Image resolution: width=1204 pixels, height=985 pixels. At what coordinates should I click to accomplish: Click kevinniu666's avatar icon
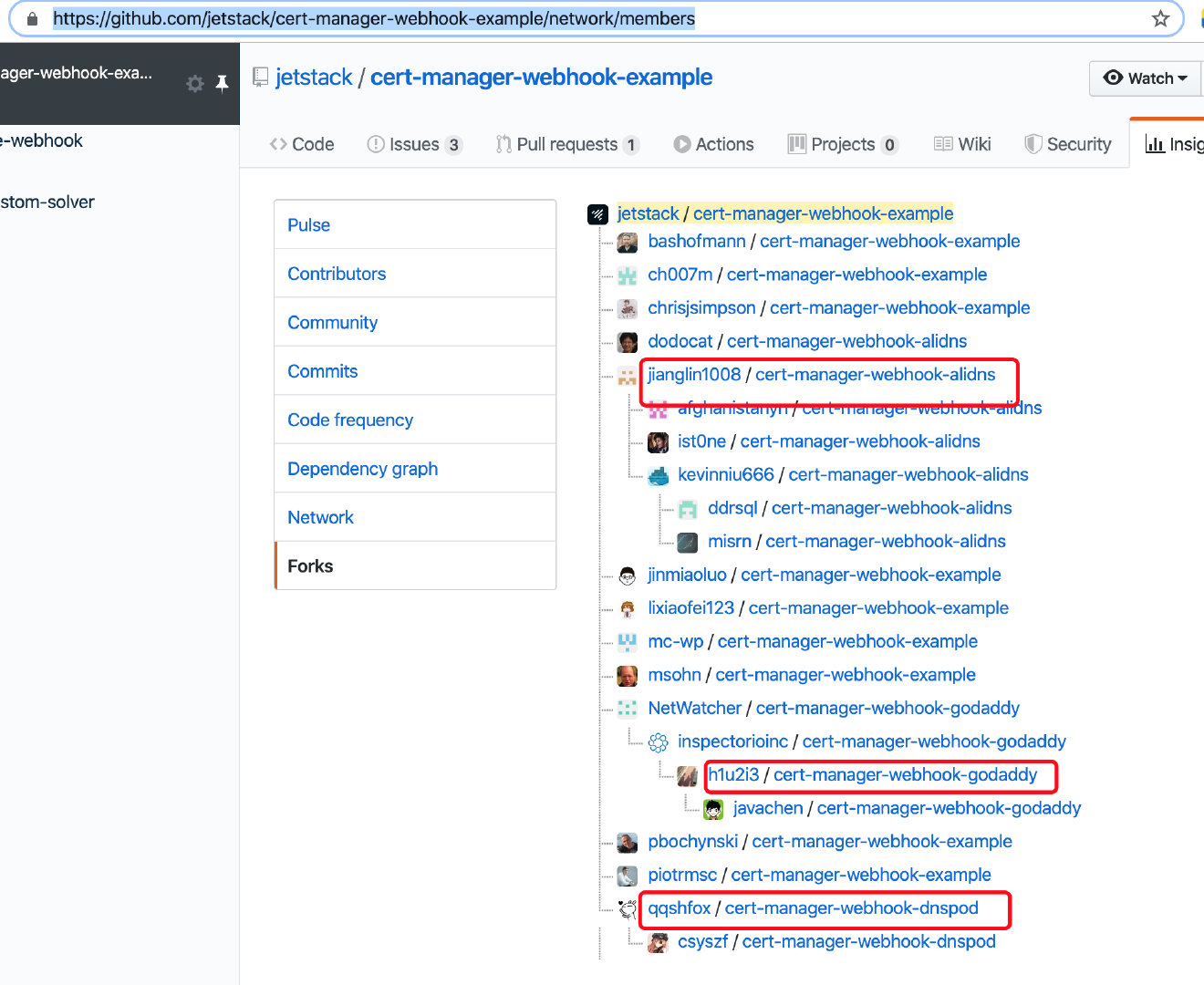658,476
